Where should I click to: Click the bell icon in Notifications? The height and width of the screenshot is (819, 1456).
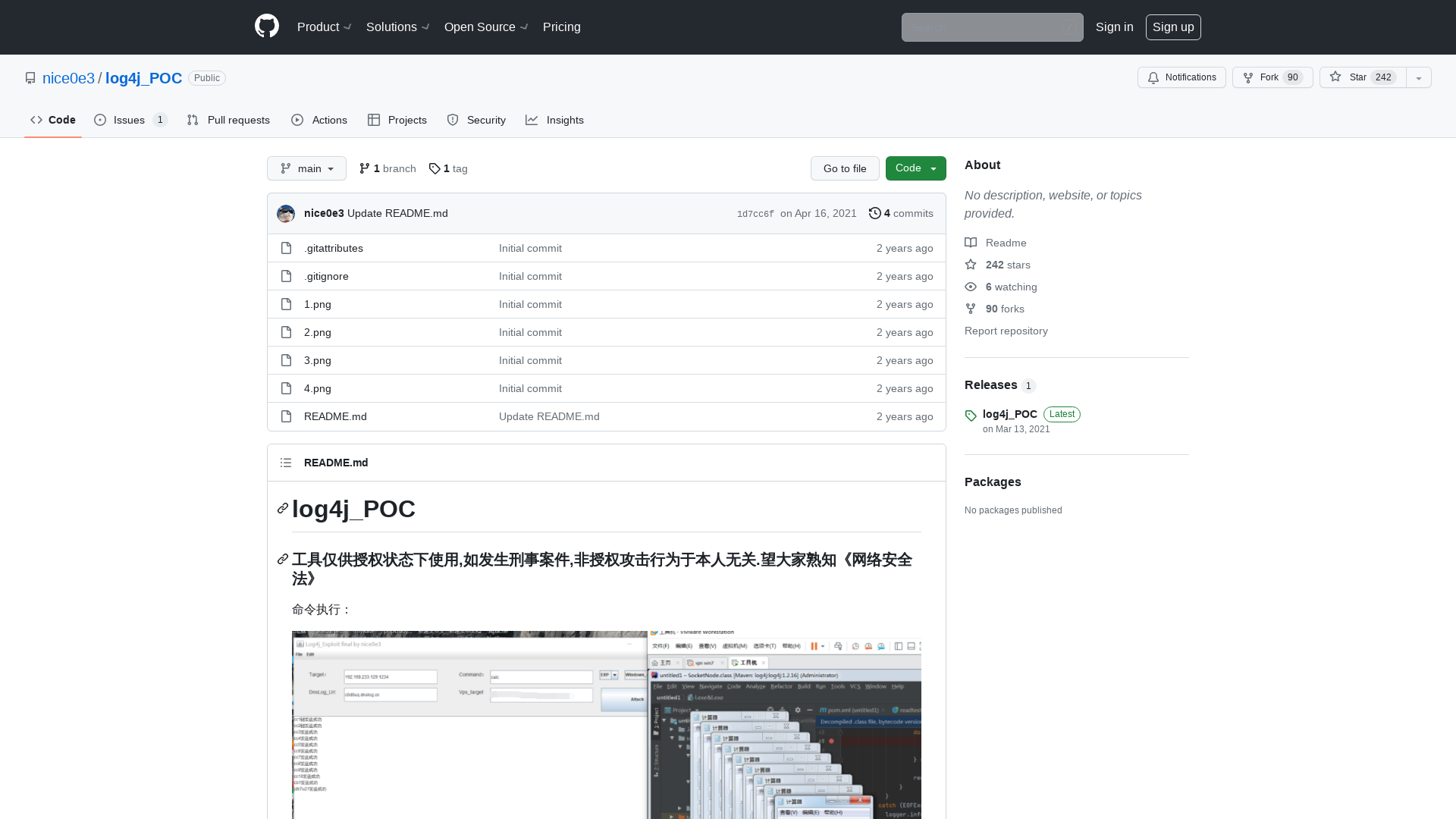[x=1153, y=77]
